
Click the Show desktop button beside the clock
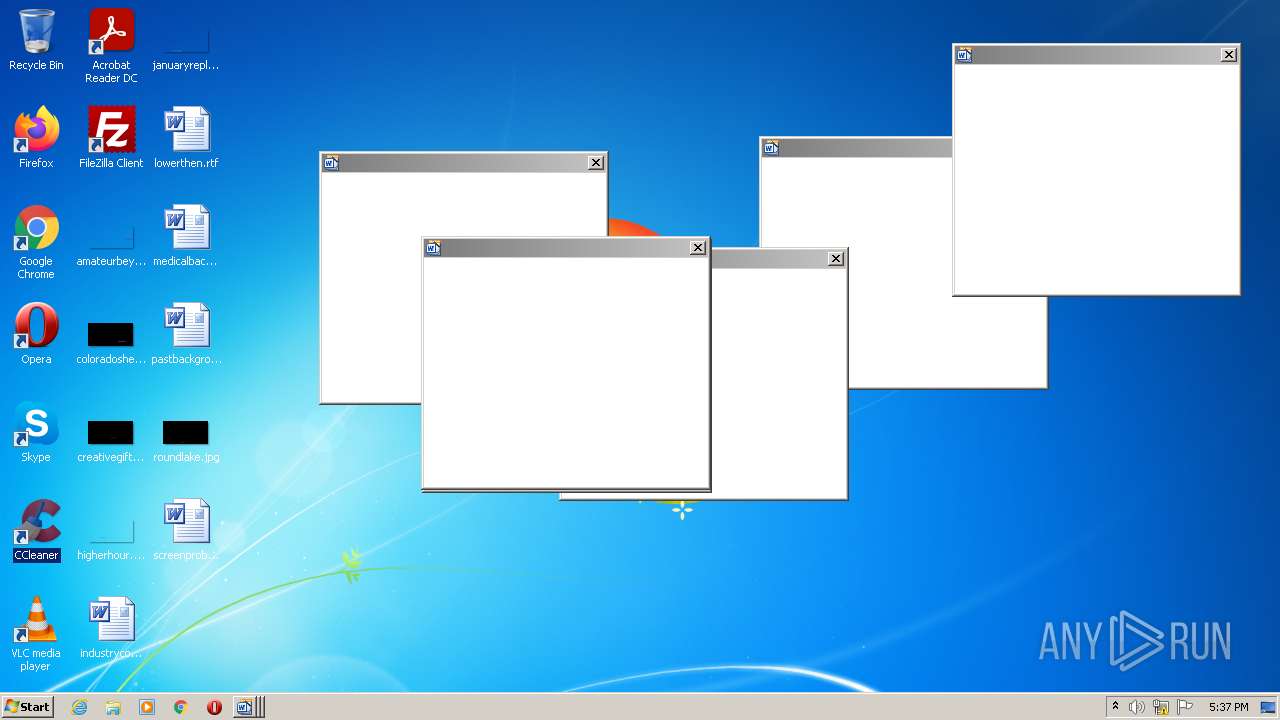pyautogui.click(x=1269, y=707)
